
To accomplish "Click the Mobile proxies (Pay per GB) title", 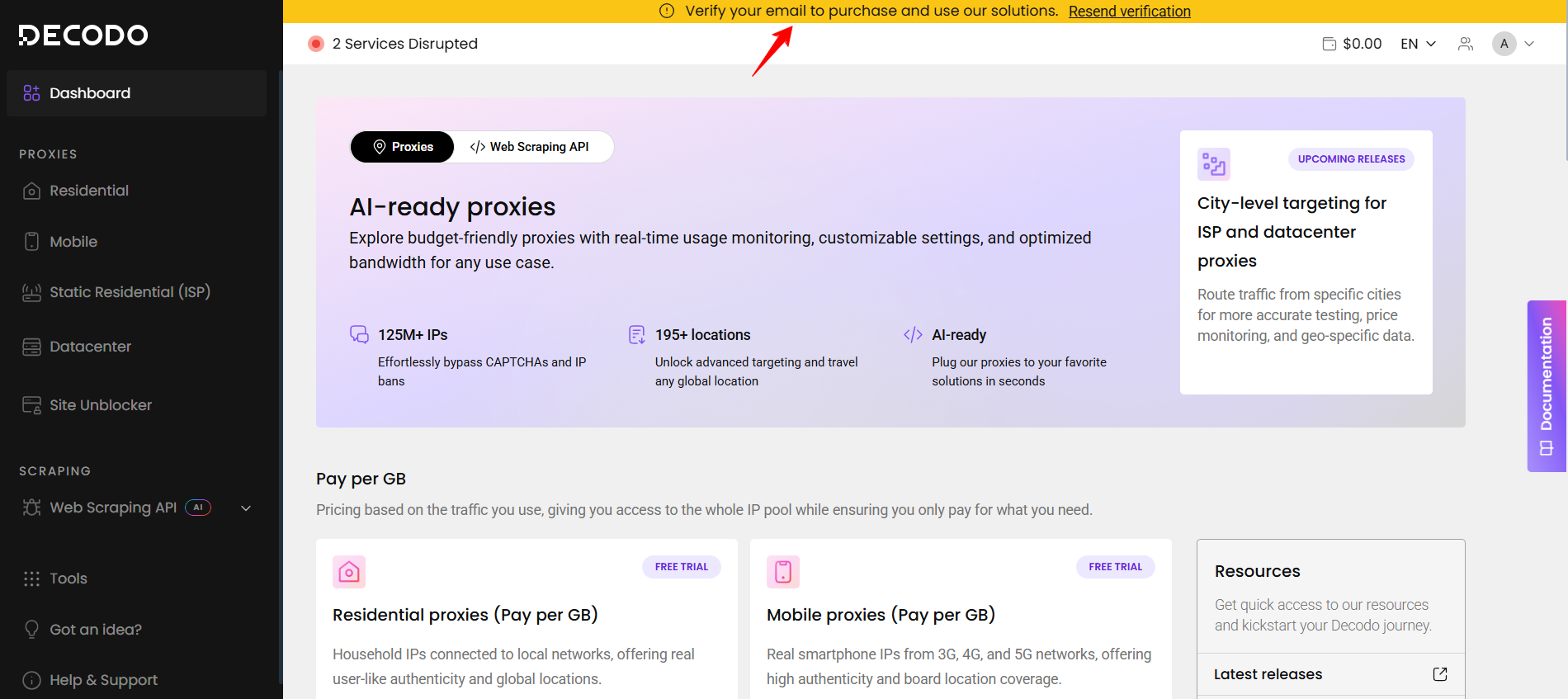I will [x=881, y=615].
